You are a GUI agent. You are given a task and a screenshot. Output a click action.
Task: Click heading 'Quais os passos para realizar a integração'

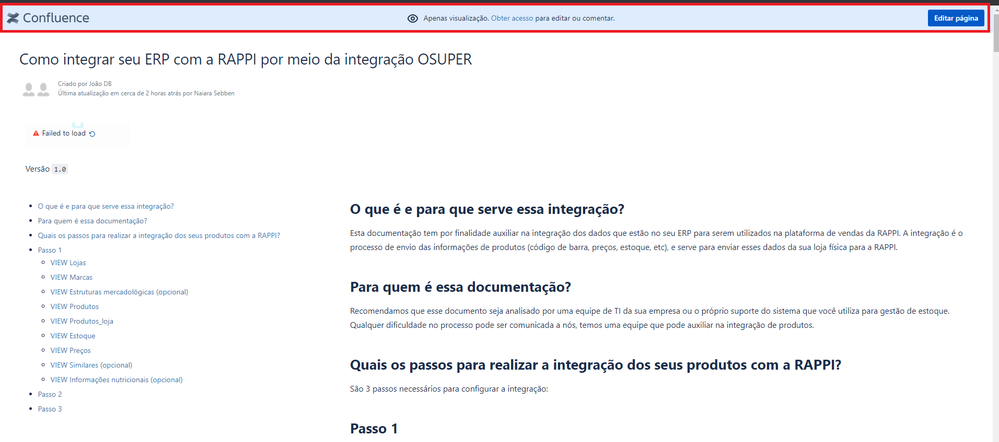point(596,366)
